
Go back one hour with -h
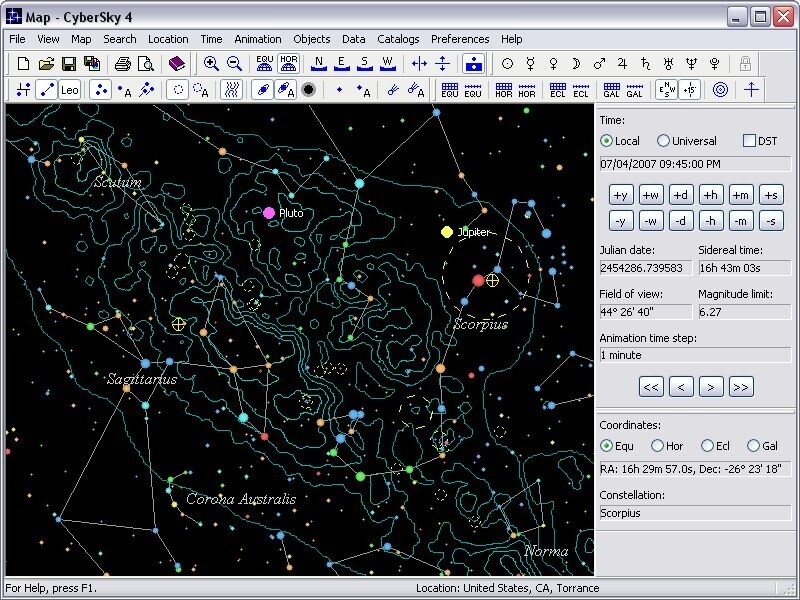click(x=711, y=221)
